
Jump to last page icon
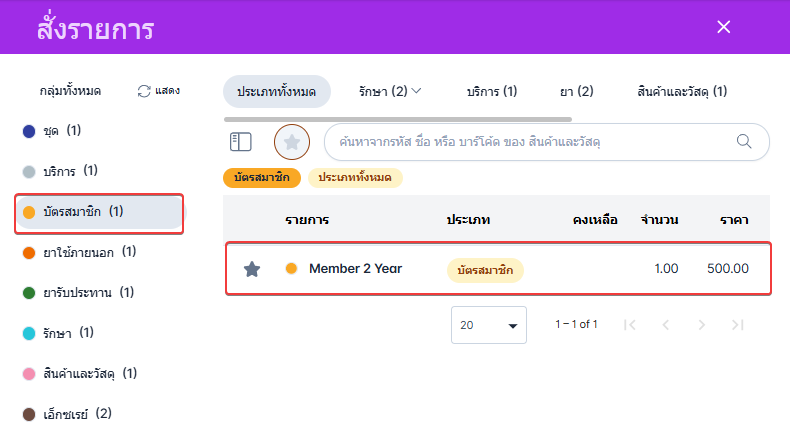pos(738,325)
